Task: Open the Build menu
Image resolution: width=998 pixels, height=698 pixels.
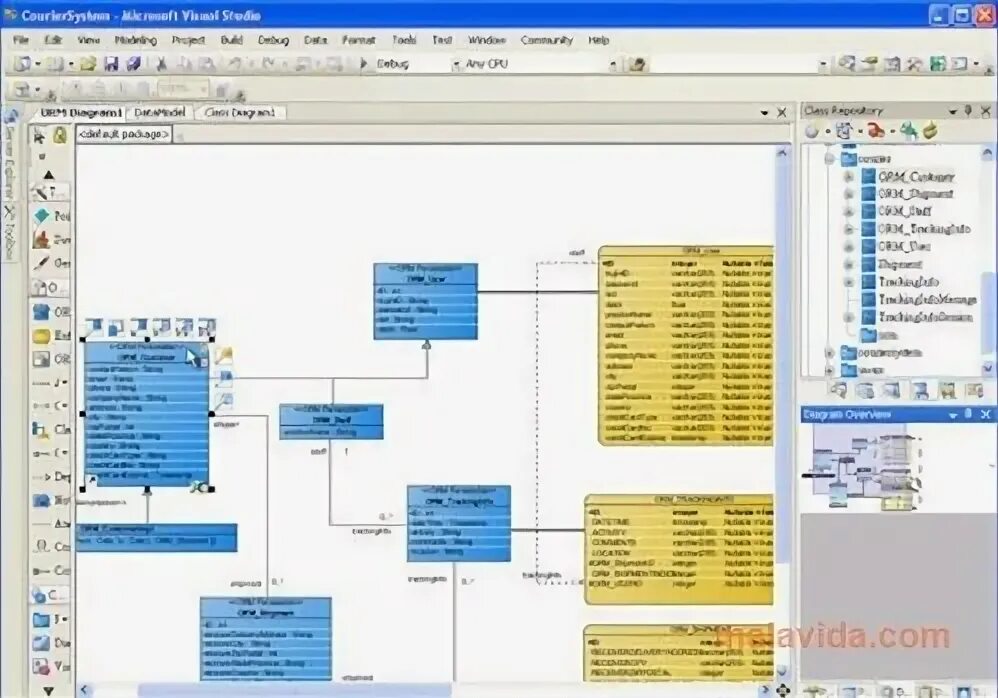Action: (x=232, y=40)
